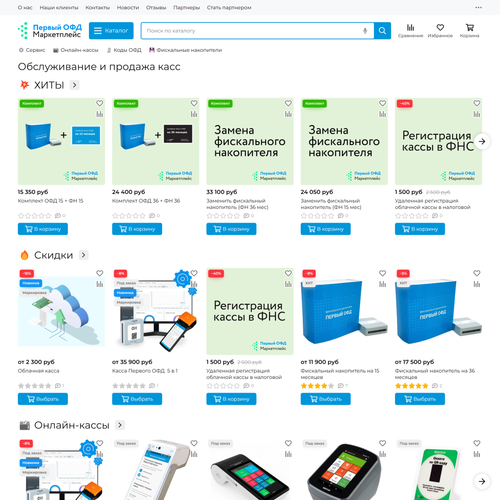Expand the Скидки section chevron

click(x=83, y=255)
